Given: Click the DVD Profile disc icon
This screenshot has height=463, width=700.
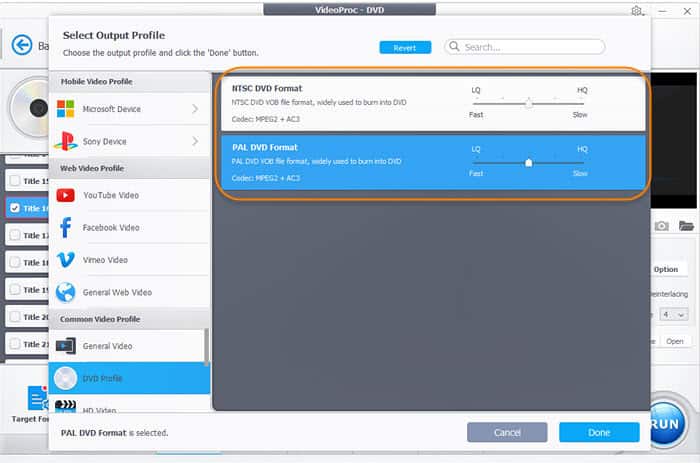Looking at the screenshot, I should [66, 378].
